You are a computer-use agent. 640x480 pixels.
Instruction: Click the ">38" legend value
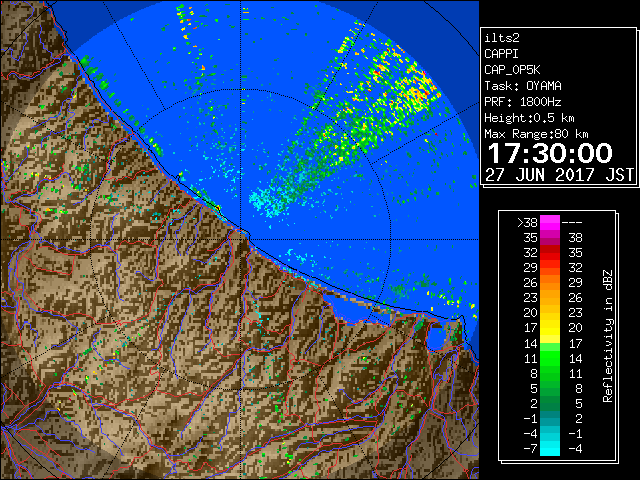click(x=528, y=222)
